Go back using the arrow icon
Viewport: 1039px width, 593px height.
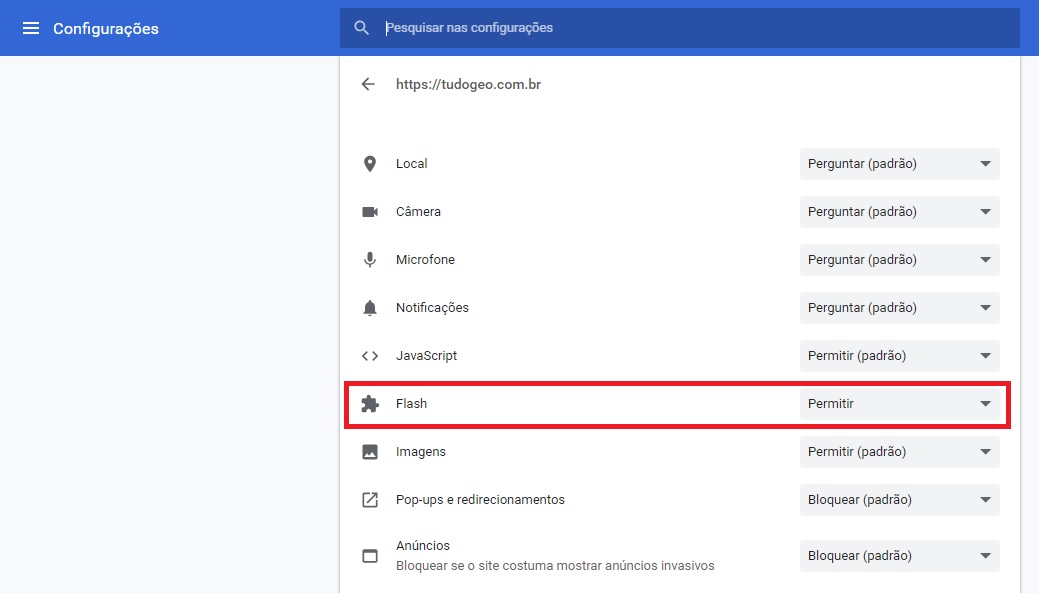coord(368,84)
